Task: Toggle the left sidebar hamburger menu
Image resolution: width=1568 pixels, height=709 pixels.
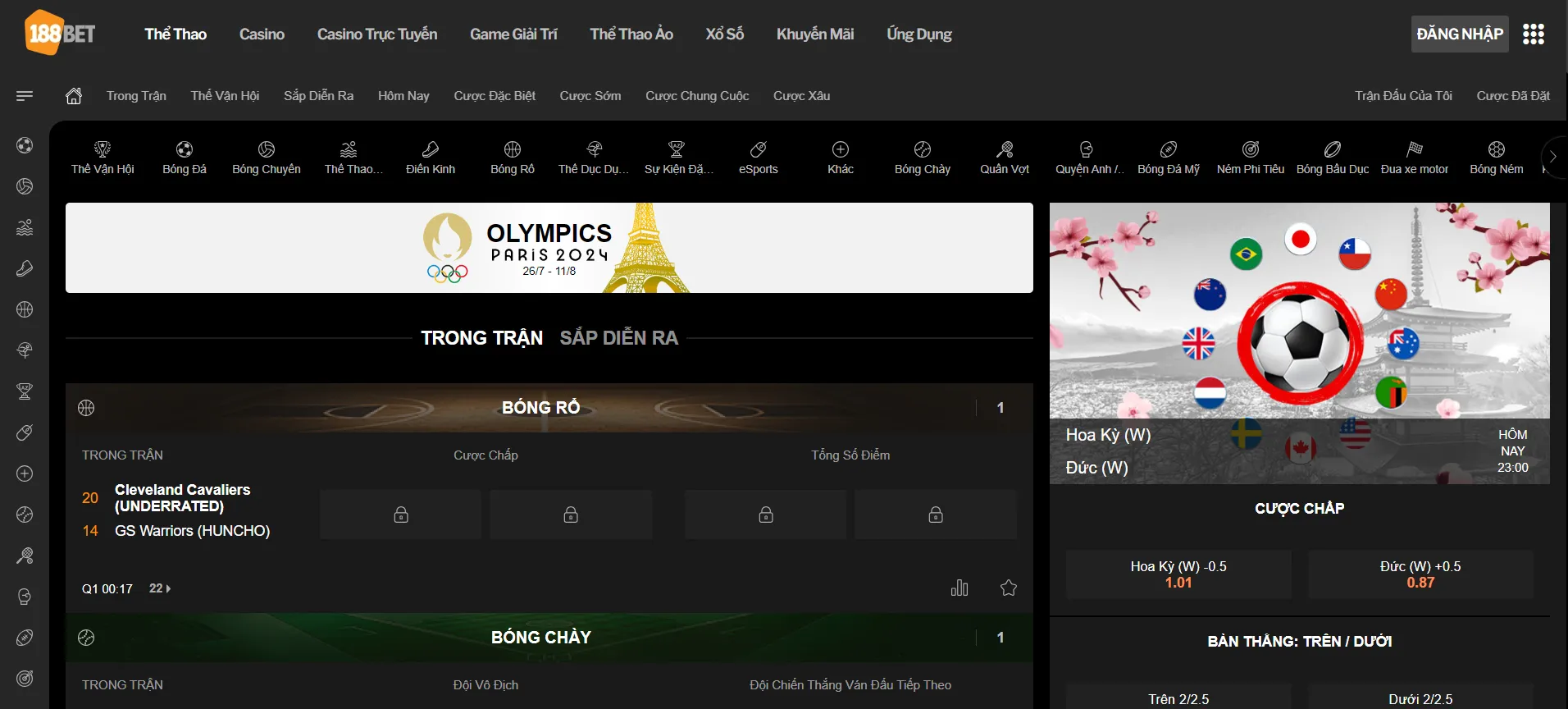Action: click(25, 96)
